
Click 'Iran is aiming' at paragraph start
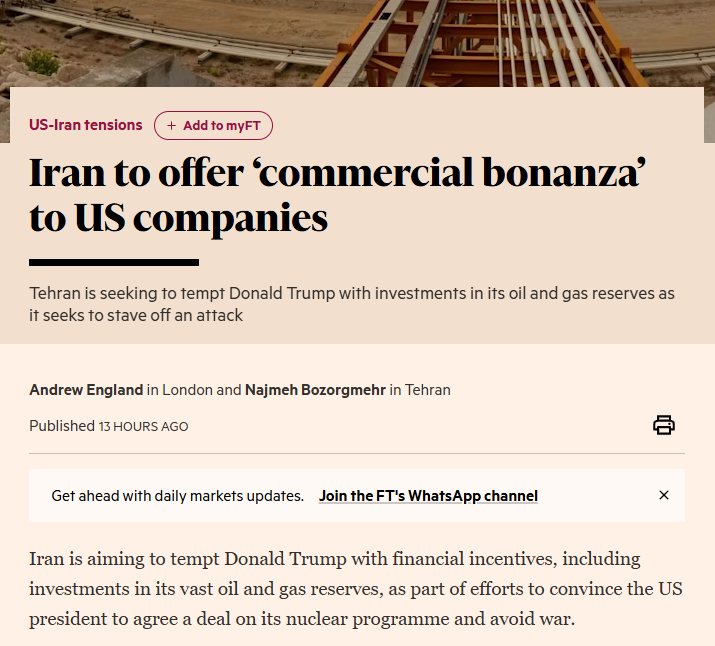[x=82, y=558]
